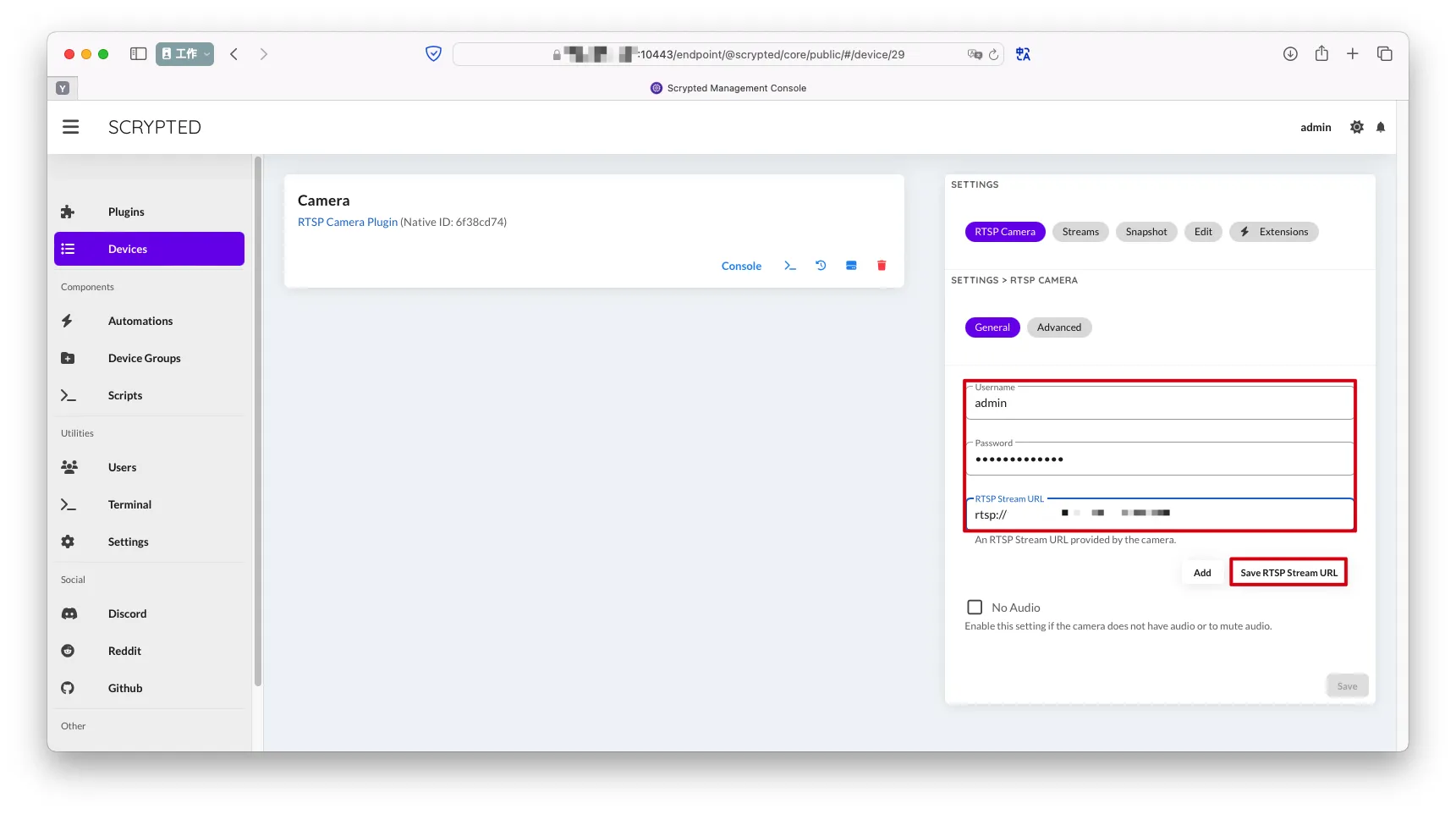The width and height of the screenshot is (1456, 814).
Task: Switch to the Advanced subtab
Action: point(1059,327)
